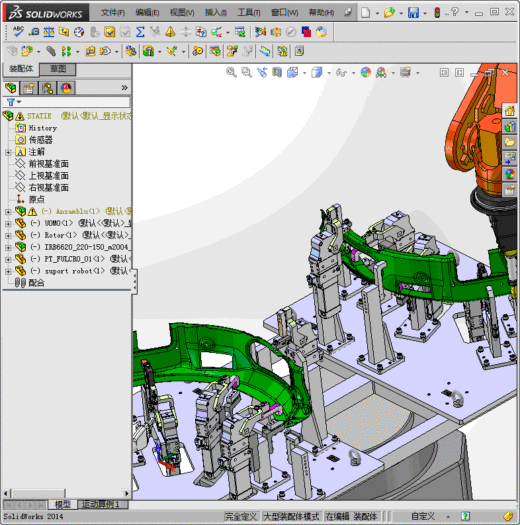Open the filter funnel dropdown
Screen dimensions: 520x525
click(14, 101)
